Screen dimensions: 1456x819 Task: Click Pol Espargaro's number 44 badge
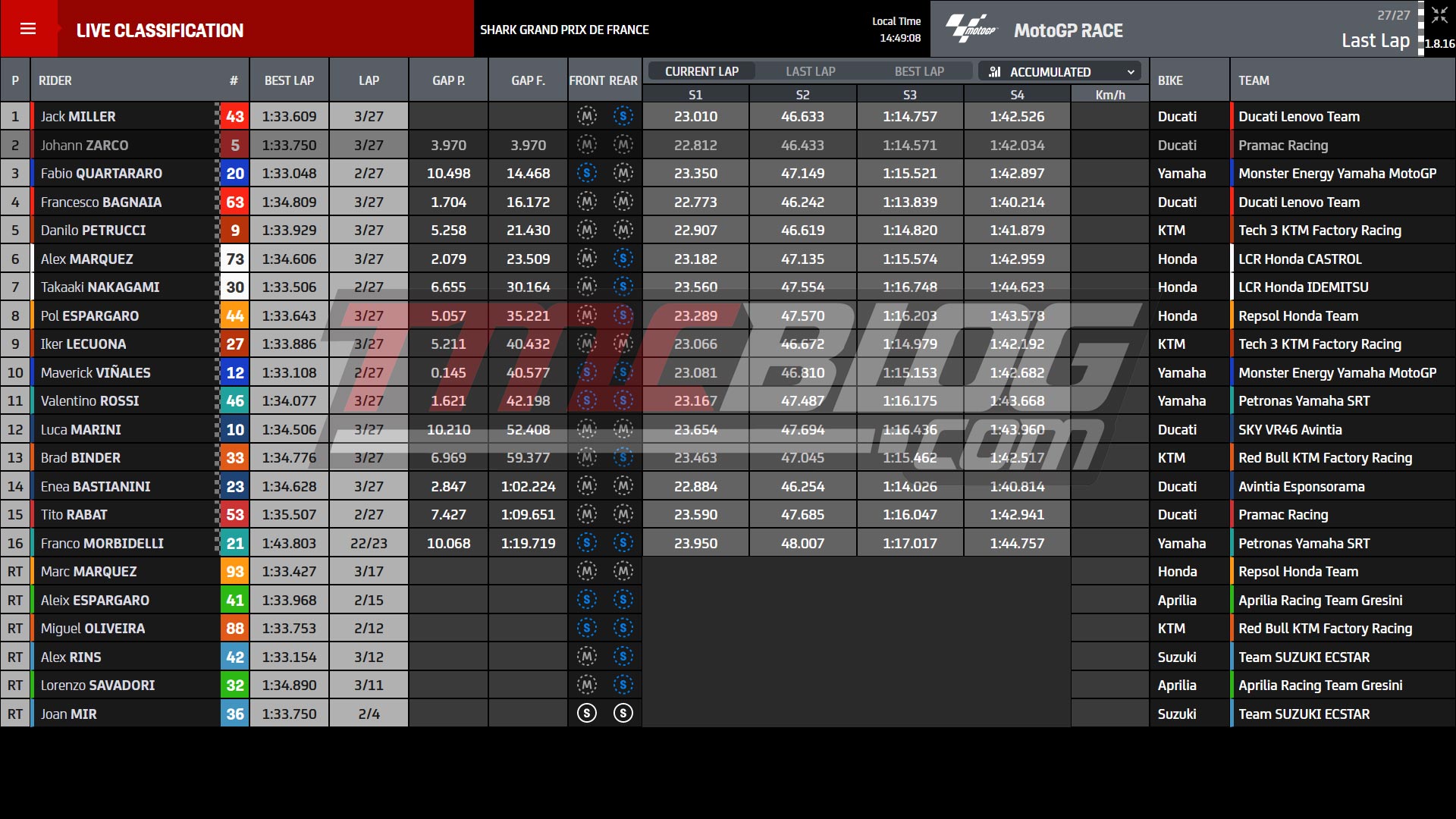235,315
